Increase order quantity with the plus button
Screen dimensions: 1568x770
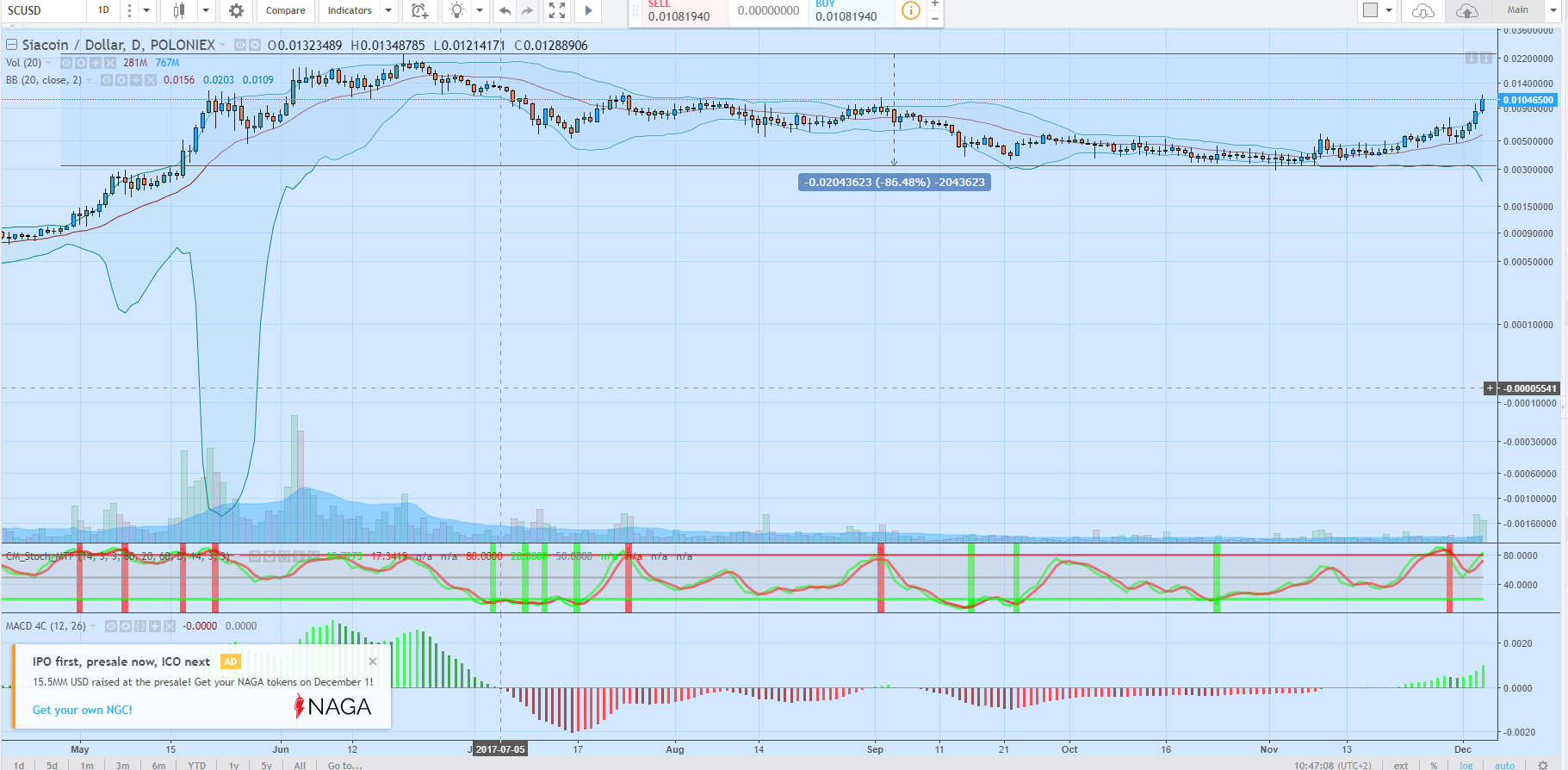pos(935,4)
